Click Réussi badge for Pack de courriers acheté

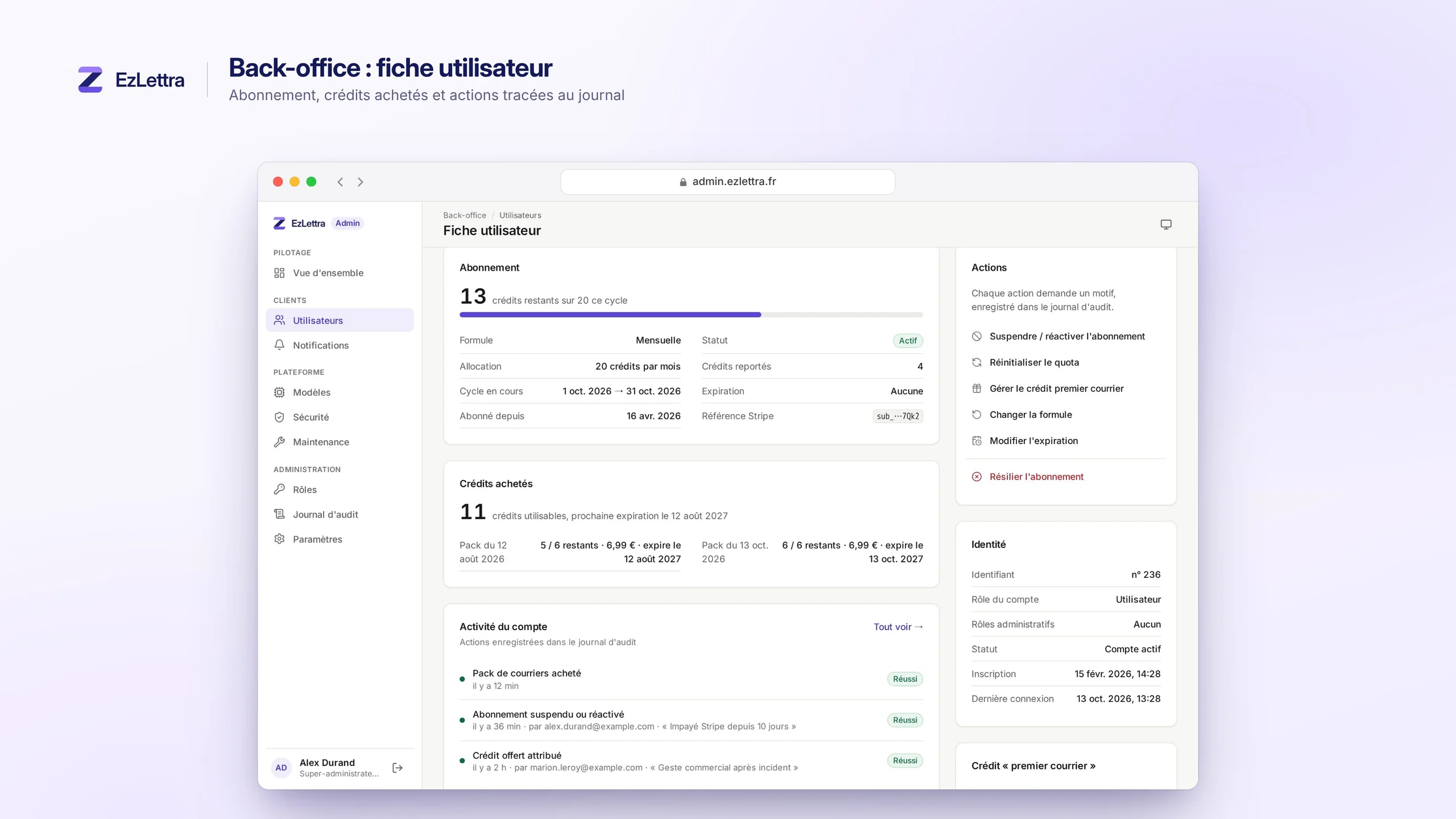pos(905,679)
